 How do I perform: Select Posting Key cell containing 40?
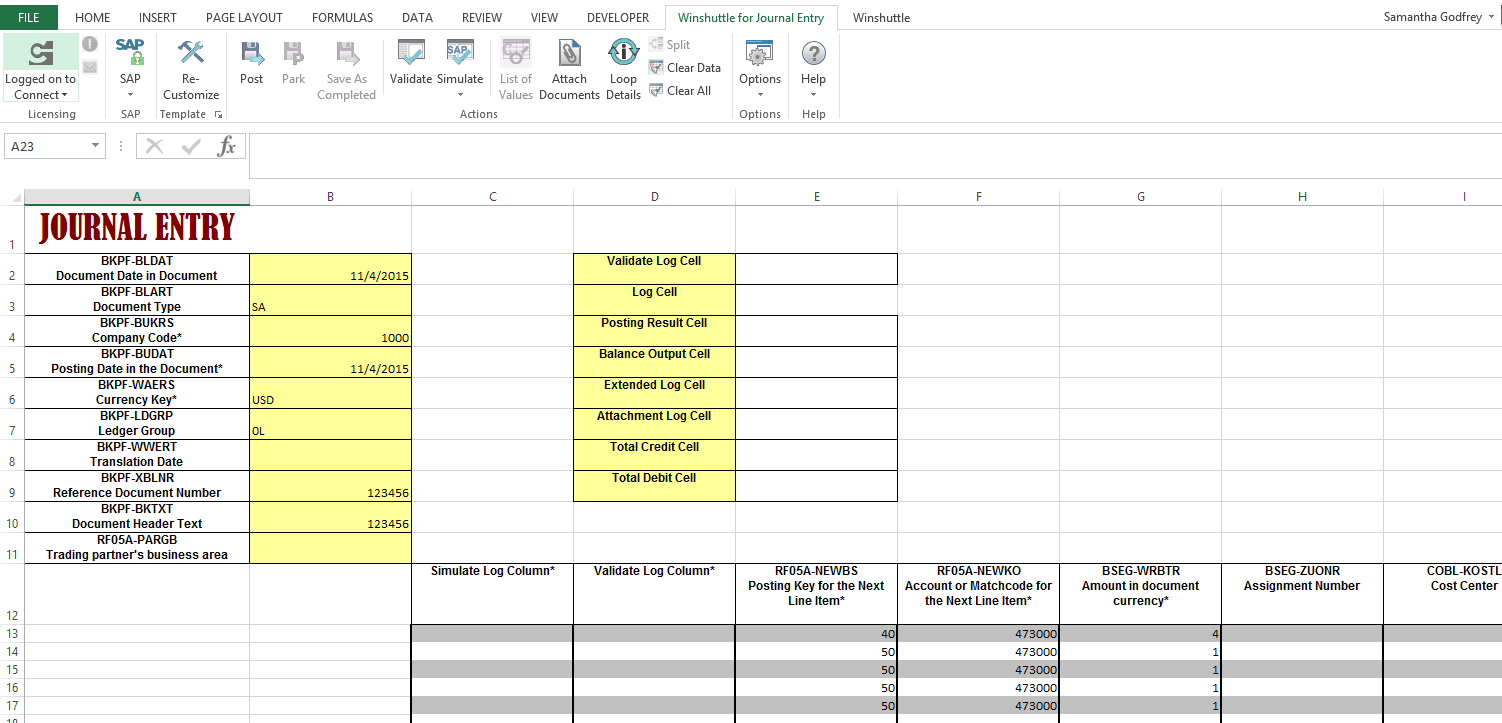pyautogui.click(x=816, y=633)
